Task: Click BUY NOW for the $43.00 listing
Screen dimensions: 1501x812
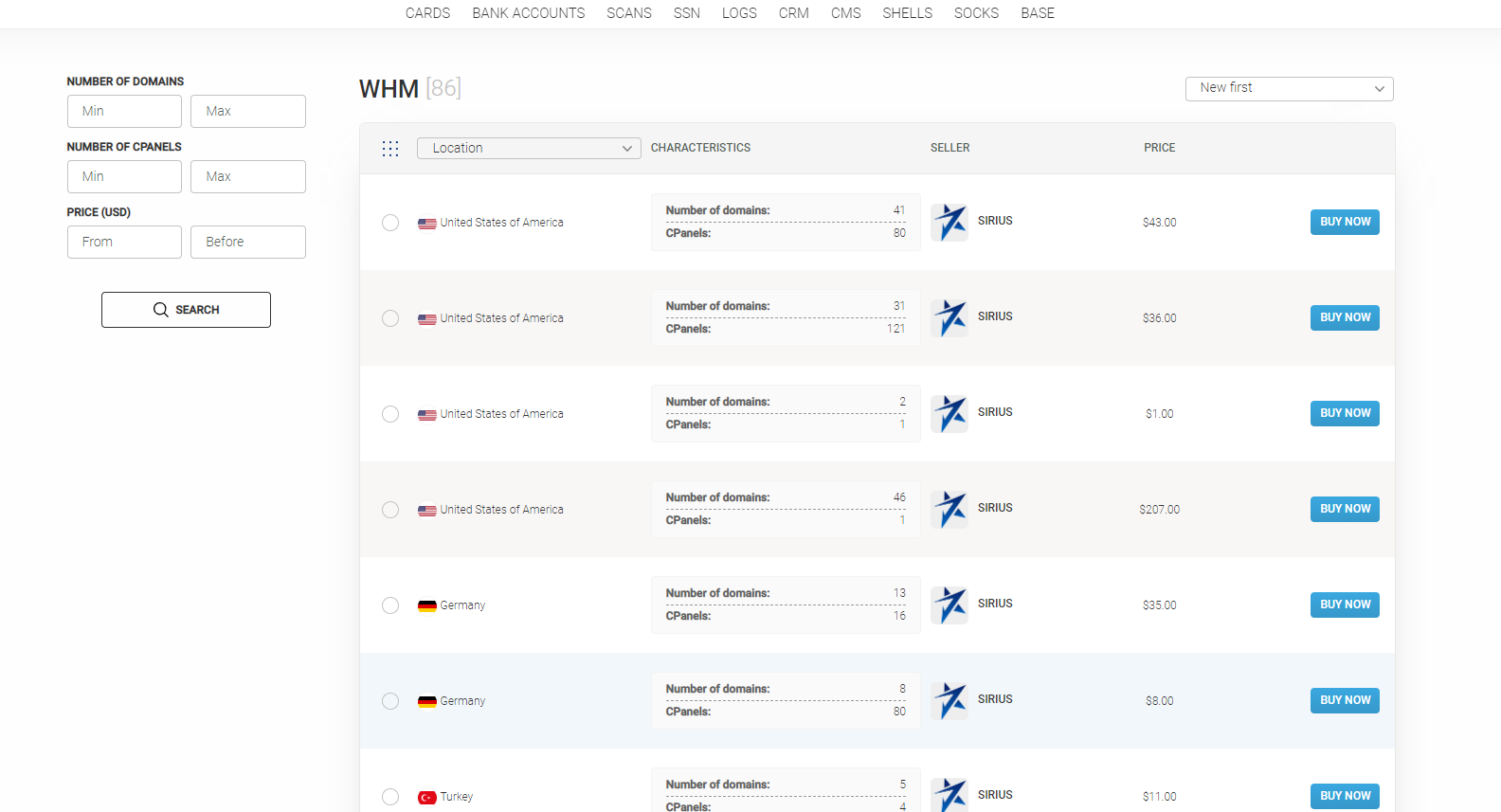Action: (1345, 222)
